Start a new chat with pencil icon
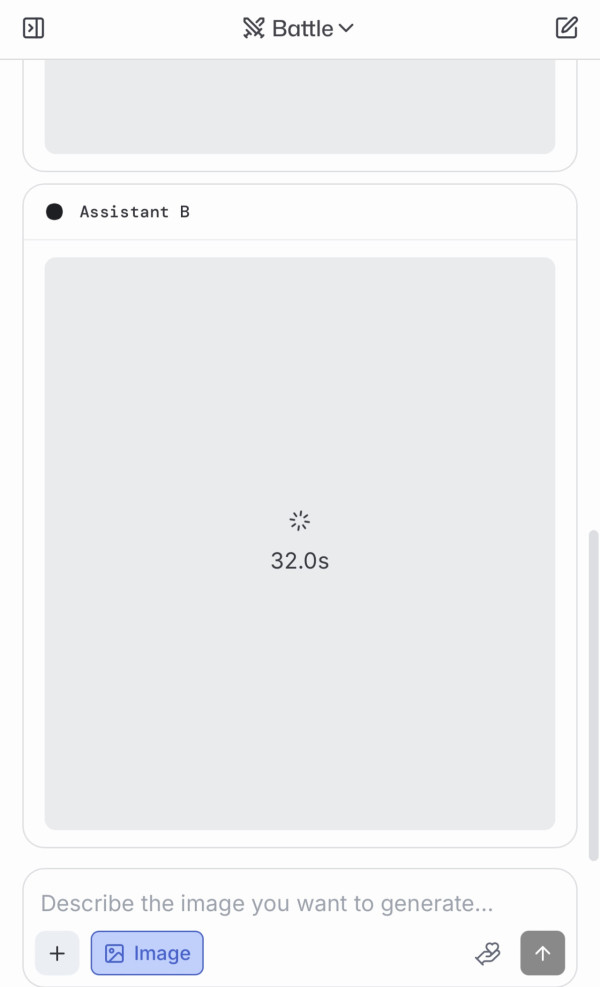The image size is (600, 987). click(567, 28)
